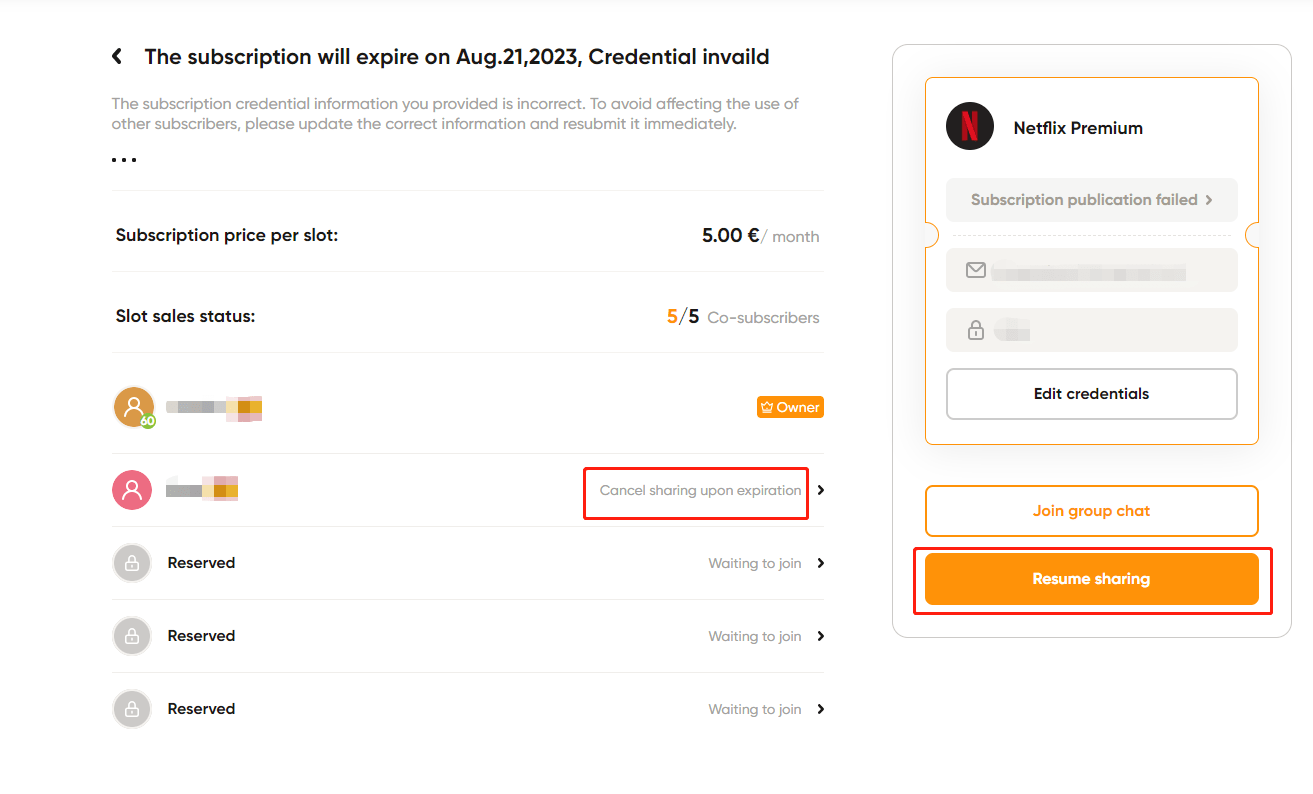Open second Waiting to join chevron
This screenshot has width=1313, height=794.
[x=821, y=636]
